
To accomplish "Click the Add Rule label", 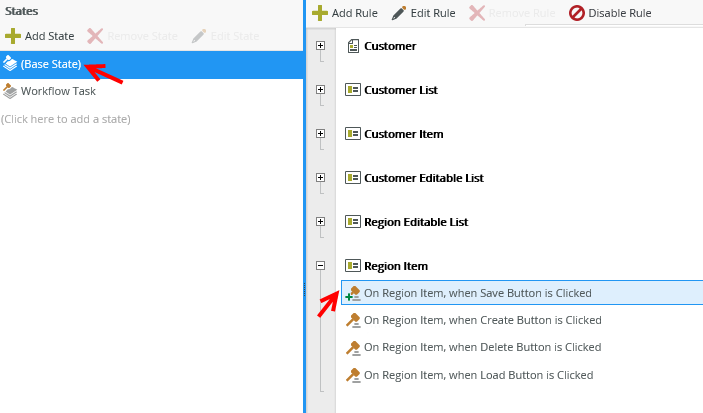I will click(x=355, y=13).
